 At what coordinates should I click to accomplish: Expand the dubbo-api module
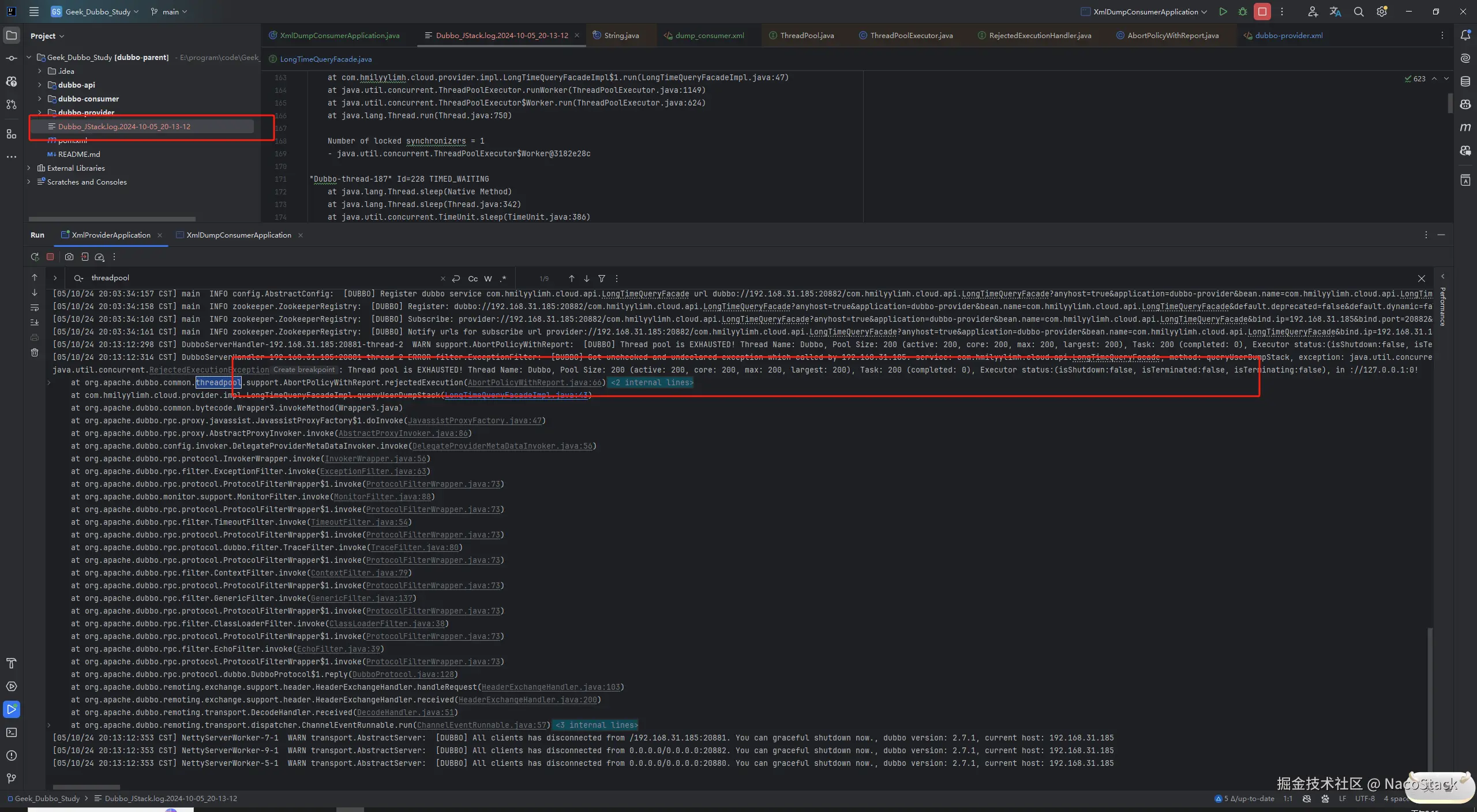pos(39,85)
